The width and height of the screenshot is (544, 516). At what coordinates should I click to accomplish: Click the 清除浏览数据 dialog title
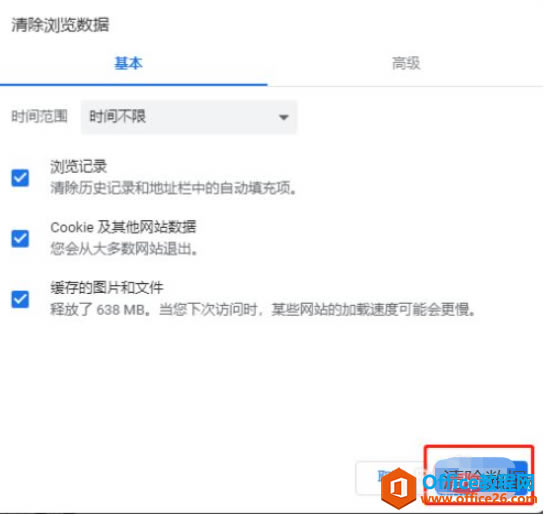[x=60, y=25]
